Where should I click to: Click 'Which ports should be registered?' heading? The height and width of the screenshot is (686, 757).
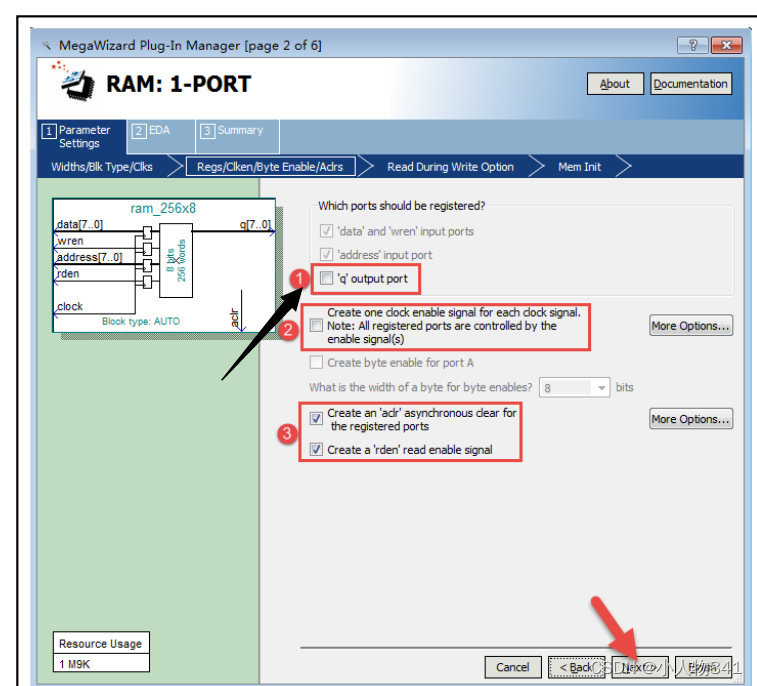pos(401,206)
